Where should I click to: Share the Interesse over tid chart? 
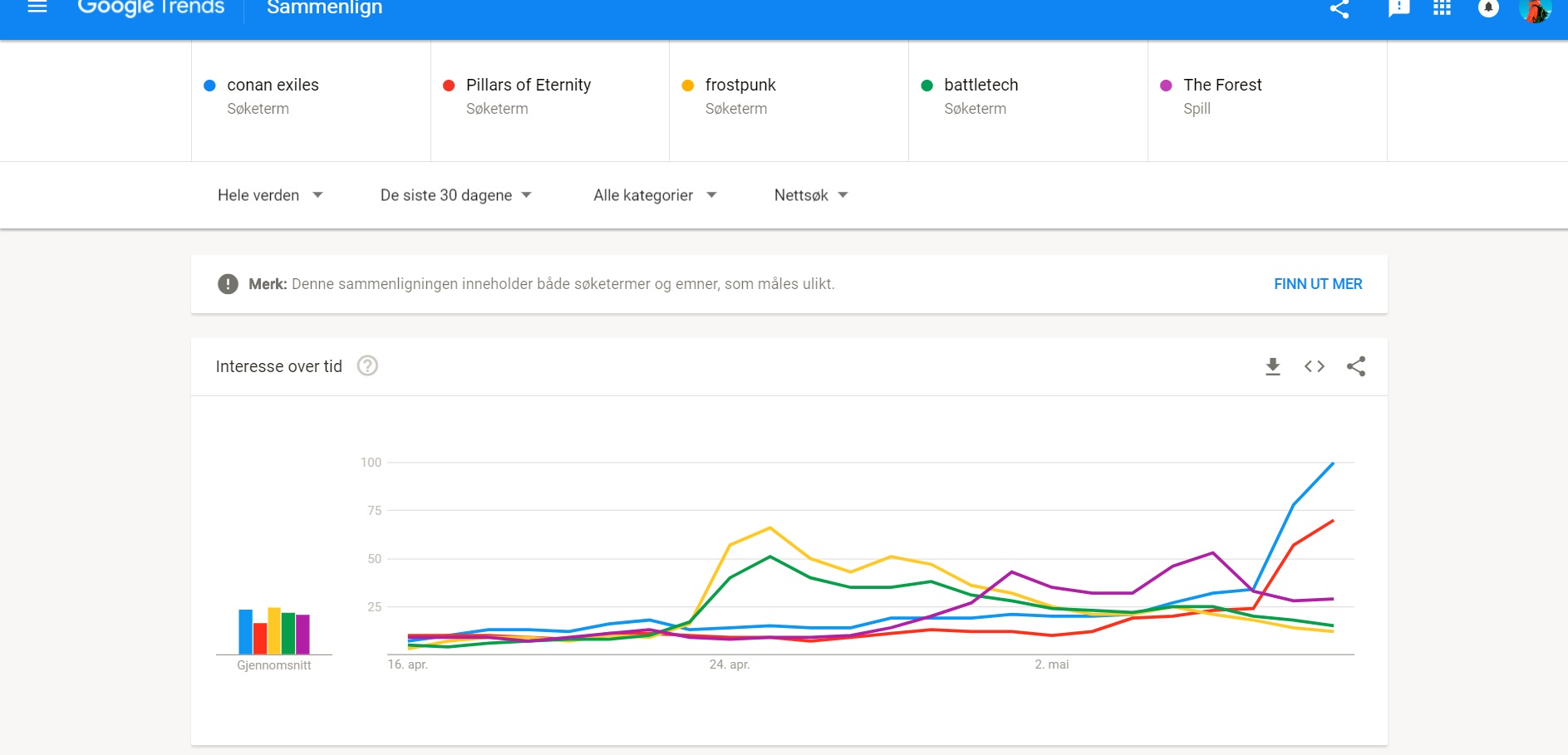click(1356, 366)
